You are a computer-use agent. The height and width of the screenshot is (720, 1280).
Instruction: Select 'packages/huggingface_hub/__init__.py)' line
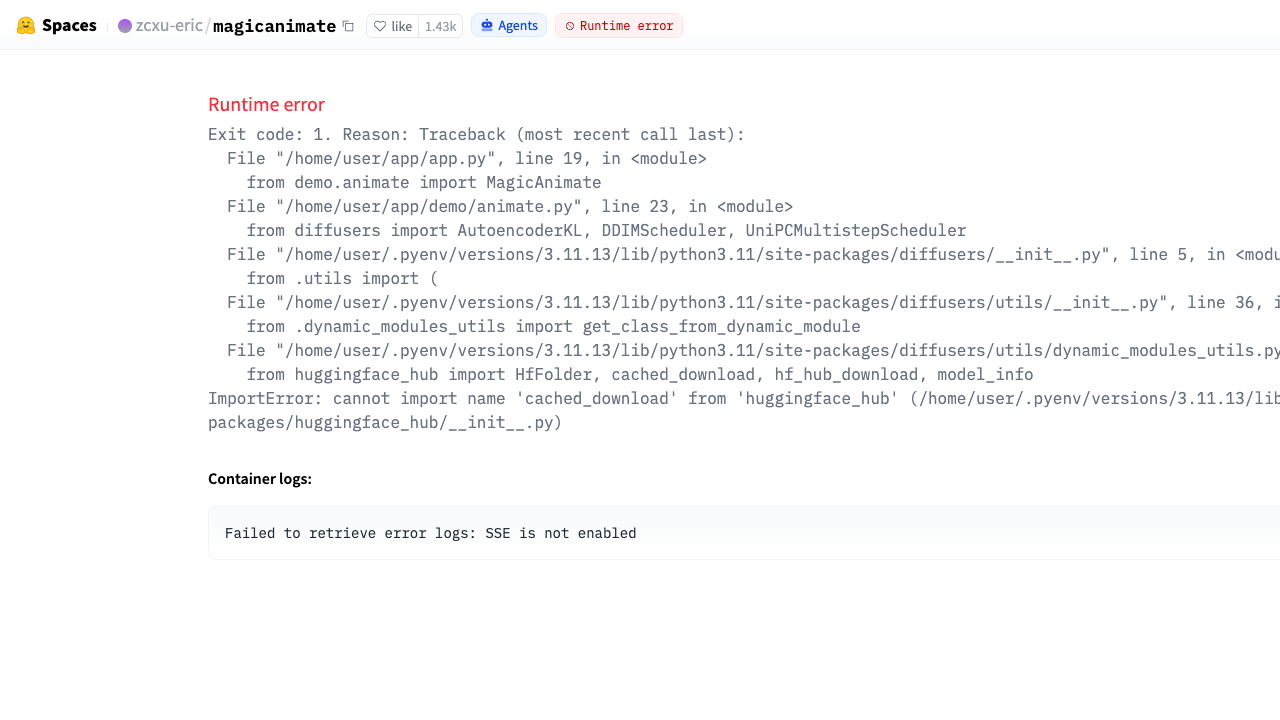(x=385, y=423)
